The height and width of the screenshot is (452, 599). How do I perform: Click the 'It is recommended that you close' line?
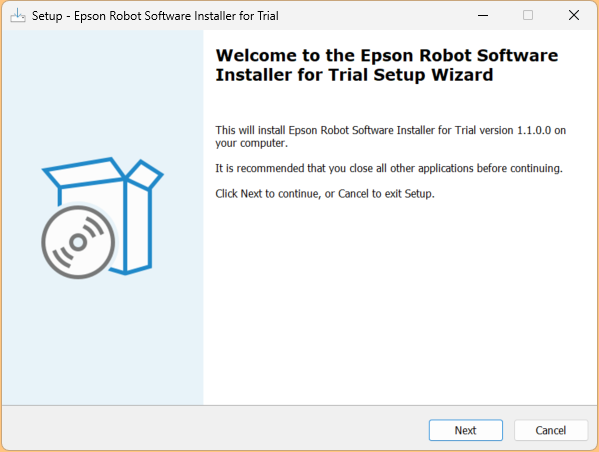pos(389,168)
